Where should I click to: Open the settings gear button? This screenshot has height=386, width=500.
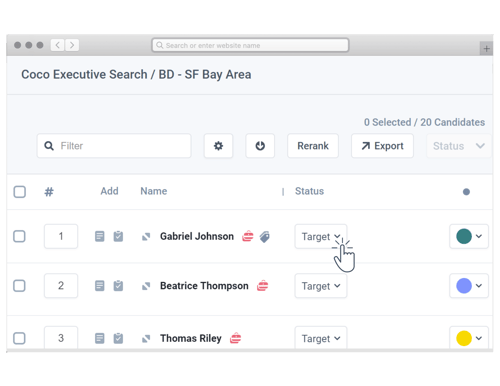(218, 146)
